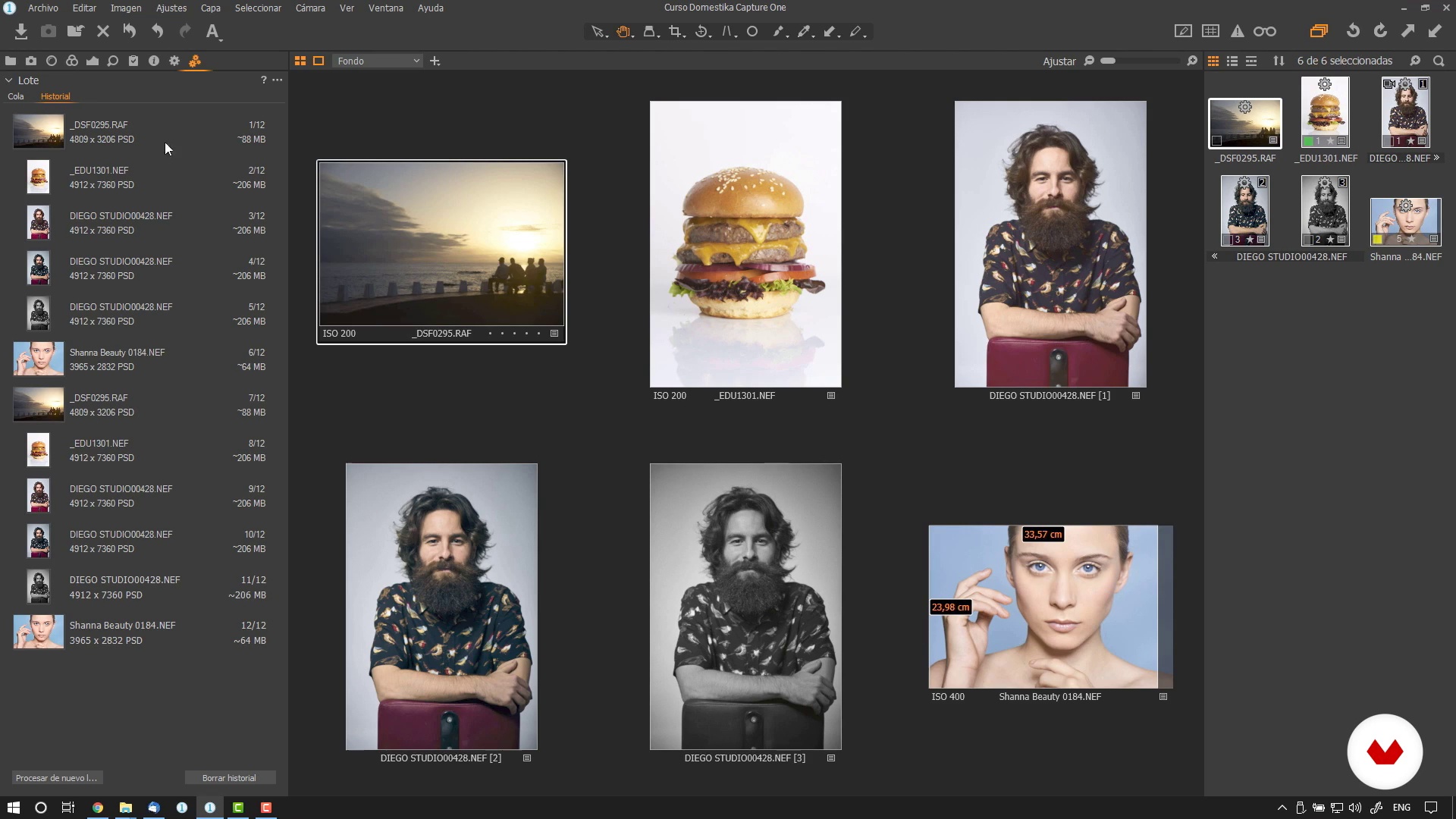Click the Undo arrow icon
The image size is (1456, 819).
[157, 31]
